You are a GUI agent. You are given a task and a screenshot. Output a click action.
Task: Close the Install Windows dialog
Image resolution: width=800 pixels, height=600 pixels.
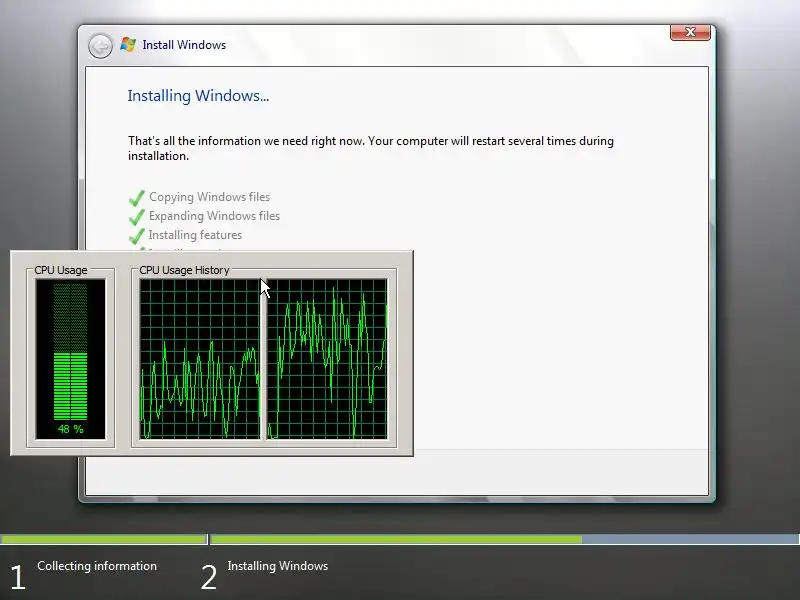(690, 32)
